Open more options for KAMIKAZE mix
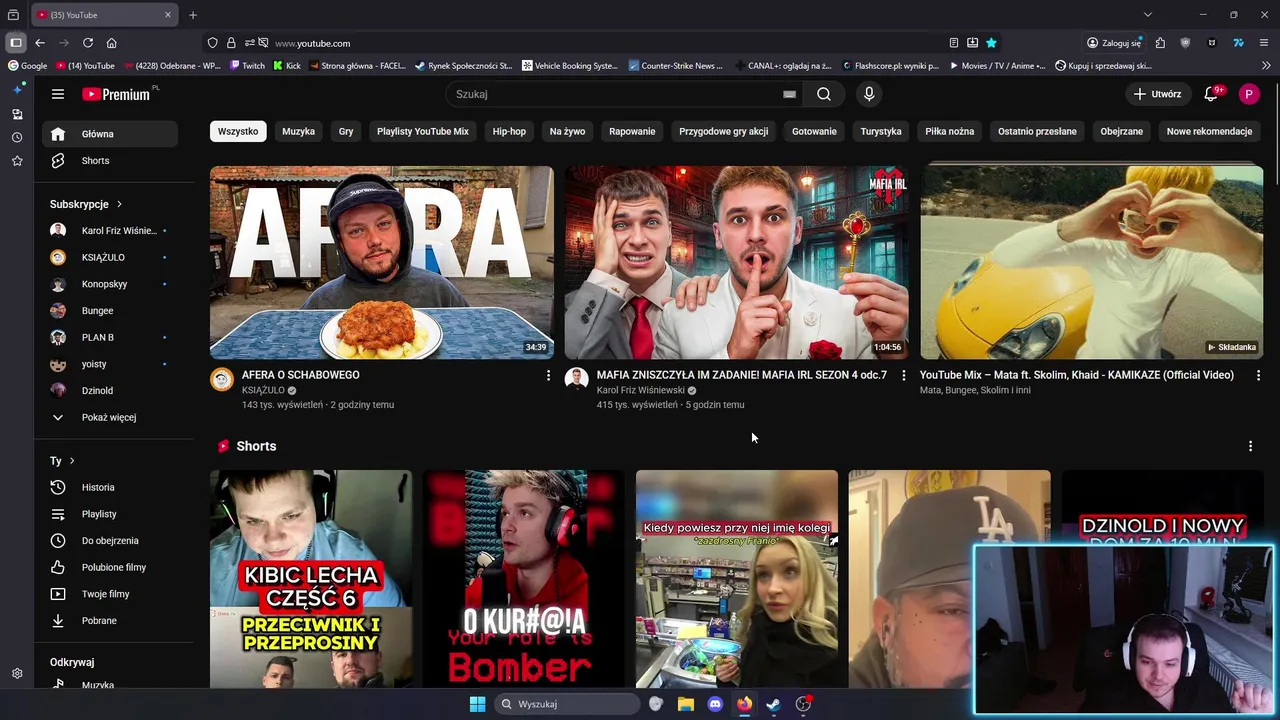 pos(1258,375)
